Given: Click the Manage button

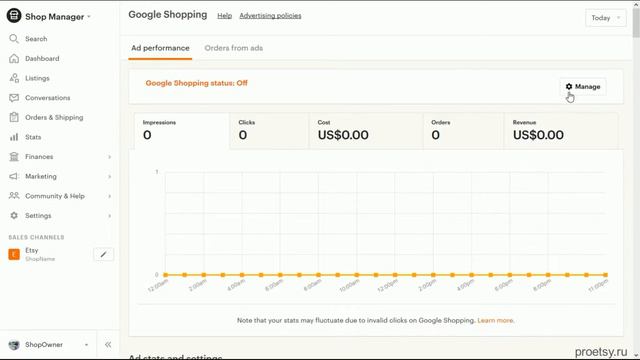Looking at the screenshot, I should point(583,87).
